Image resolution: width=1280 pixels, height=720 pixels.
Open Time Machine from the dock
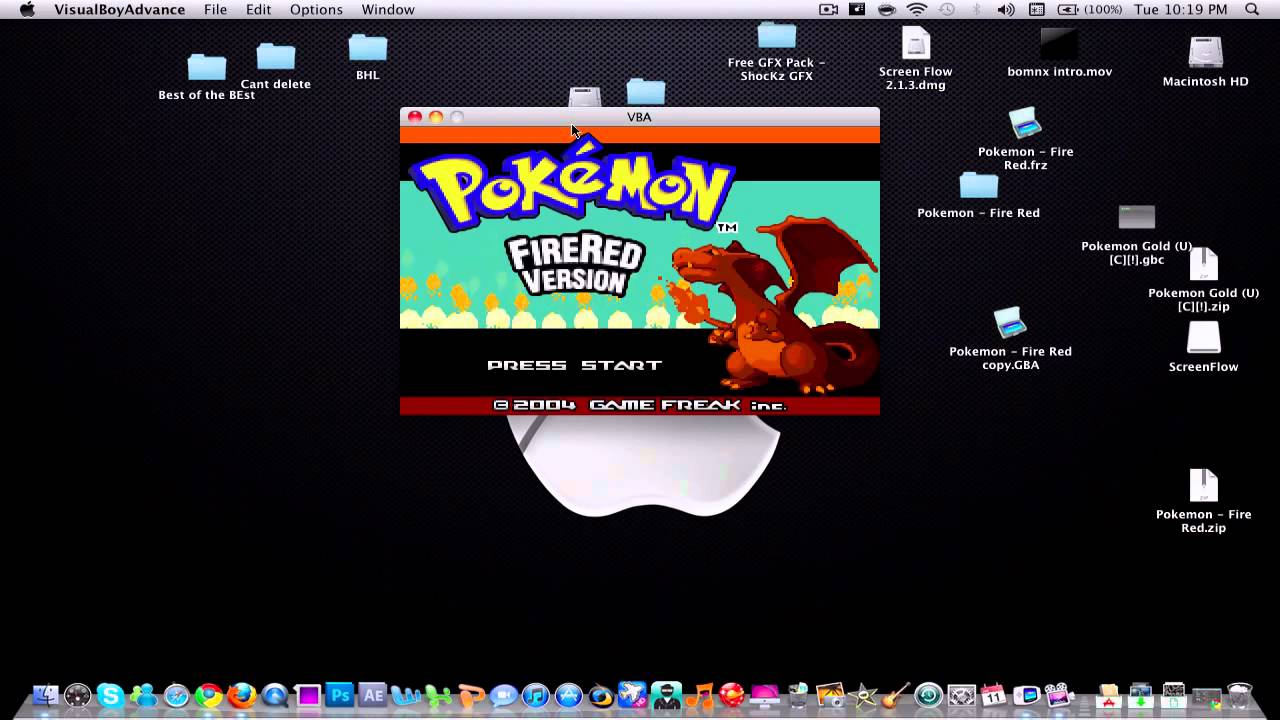[x=928, y=695]
